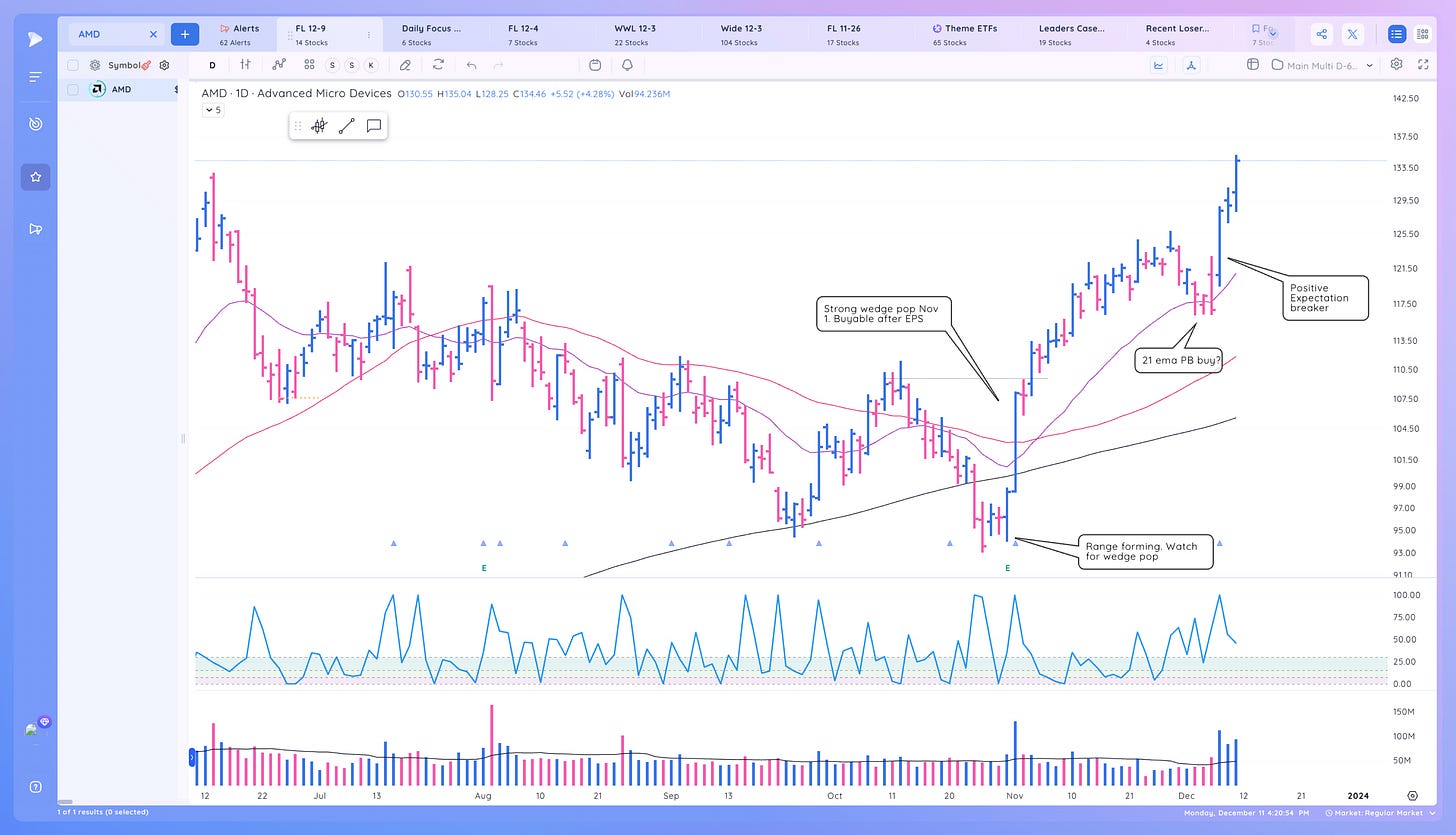Create alert with the bell icon
The image size is (1456, 835).
tap(628, 65)
